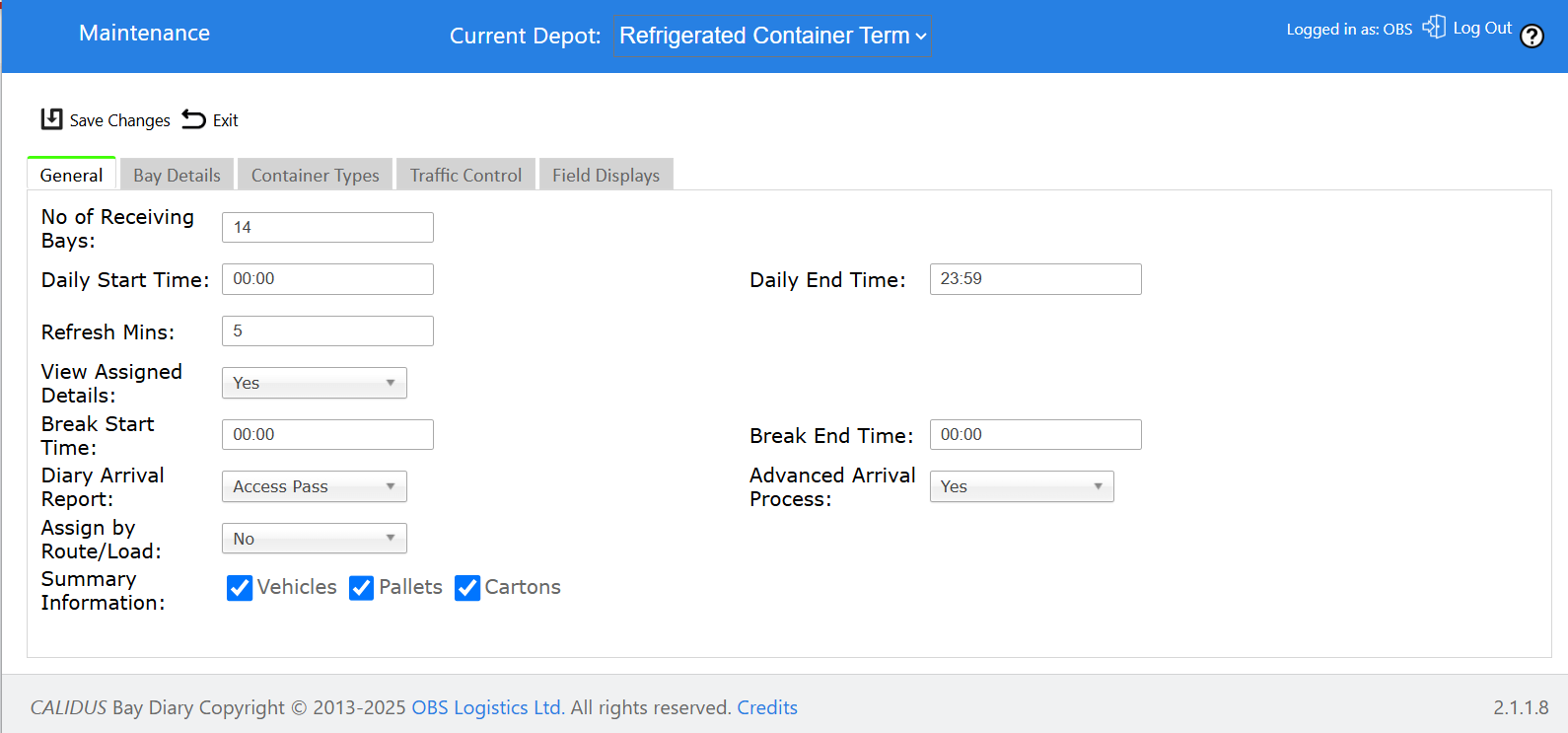Open the Assign by Route/Load dropdown
Screen dimensions: 1568x733
point(315,539)
